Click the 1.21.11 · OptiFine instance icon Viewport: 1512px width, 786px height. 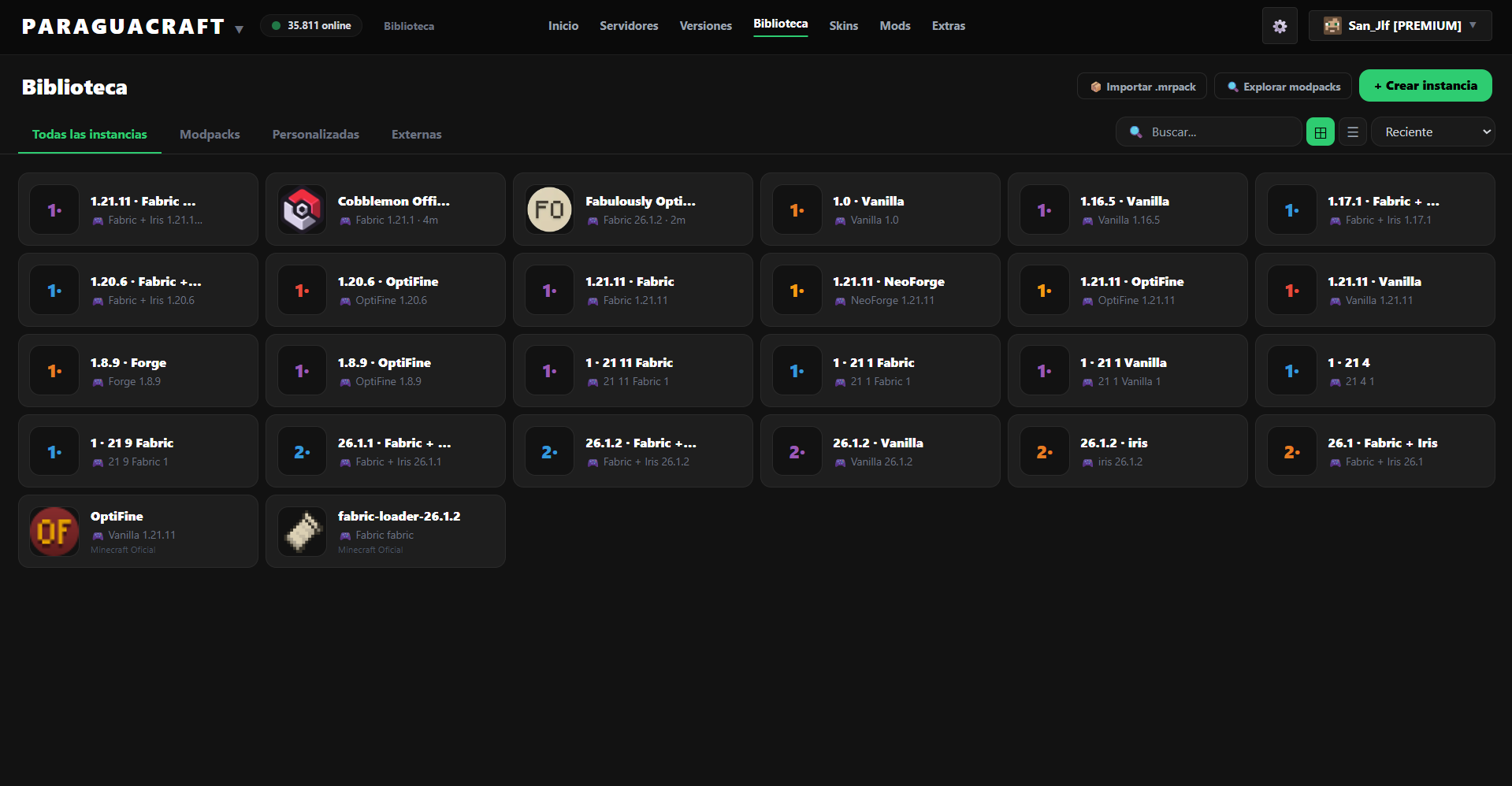click(1044, 291)
